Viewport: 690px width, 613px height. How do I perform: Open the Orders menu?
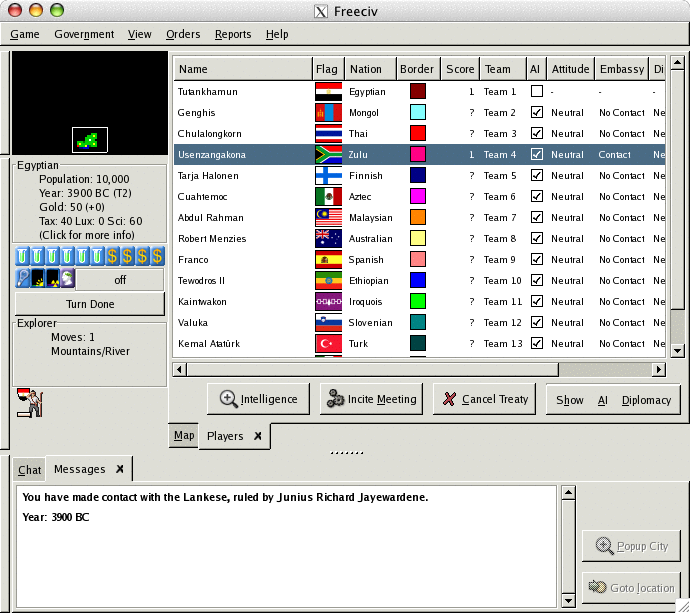pos(183,34)
